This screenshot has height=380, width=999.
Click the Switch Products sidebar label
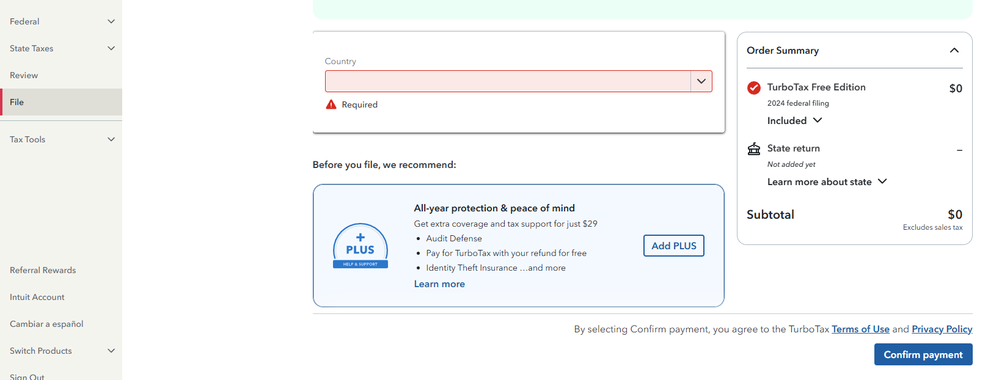click(x=41, y=351)
